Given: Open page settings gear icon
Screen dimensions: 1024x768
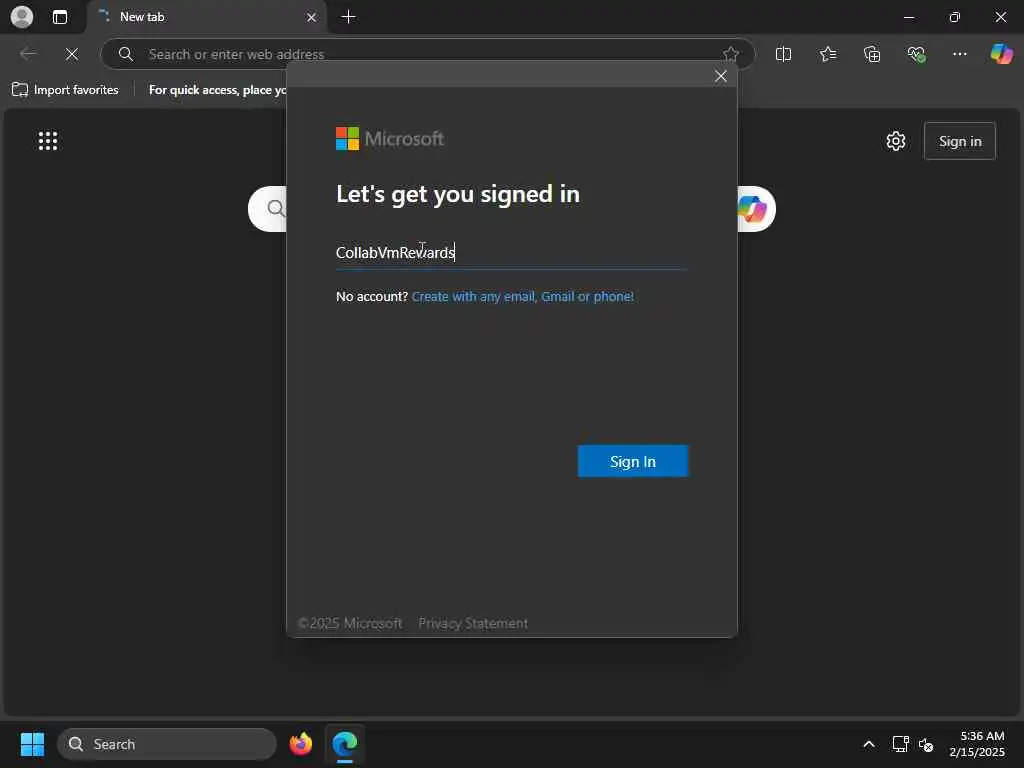Looking at the screenshot, I should pyautogui.click(x=896, y=141).
